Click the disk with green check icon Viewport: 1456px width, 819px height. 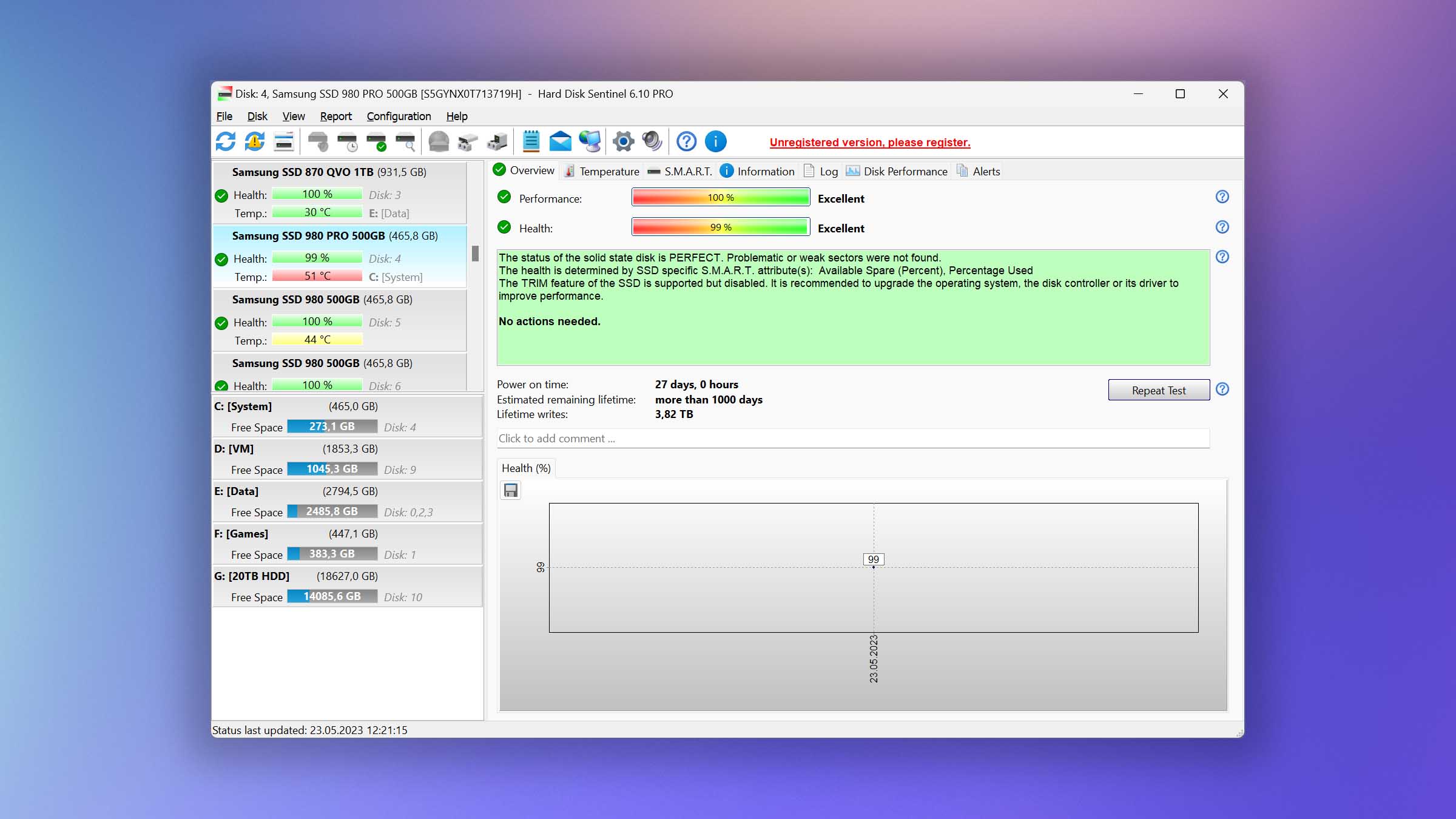point(377,142)
